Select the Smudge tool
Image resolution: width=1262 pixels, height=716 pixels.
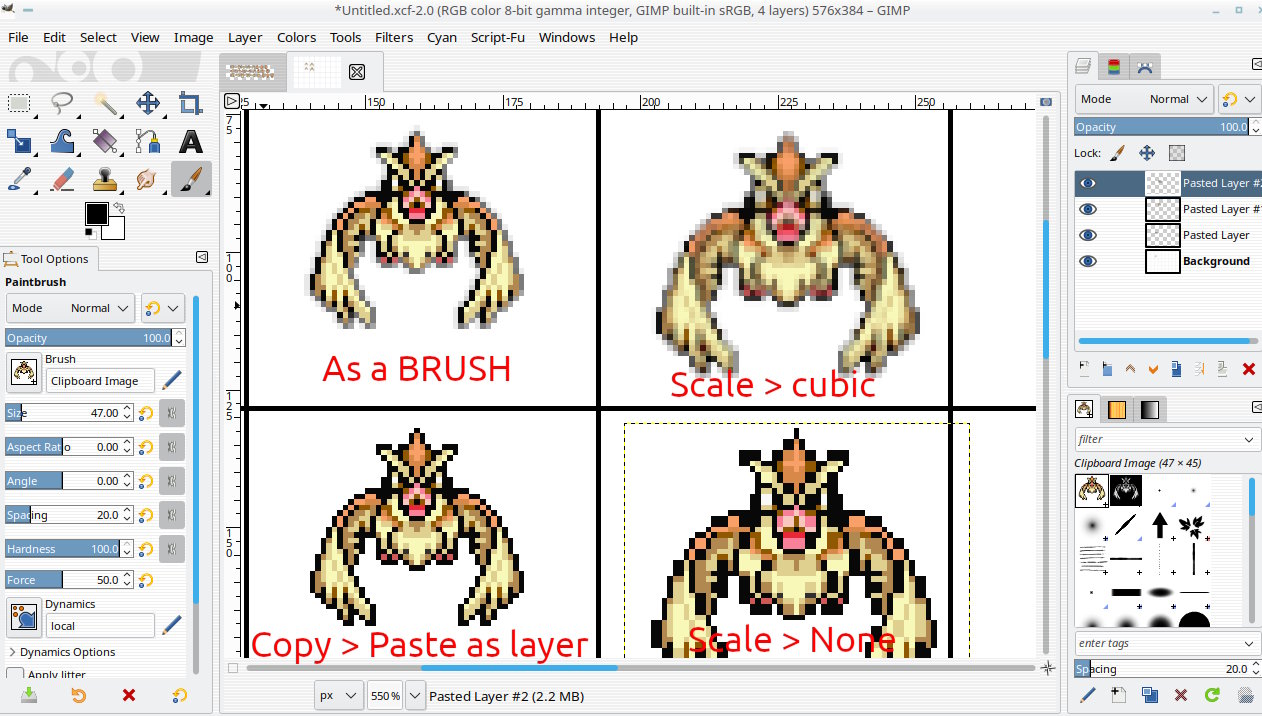click(x=148, y=179)
